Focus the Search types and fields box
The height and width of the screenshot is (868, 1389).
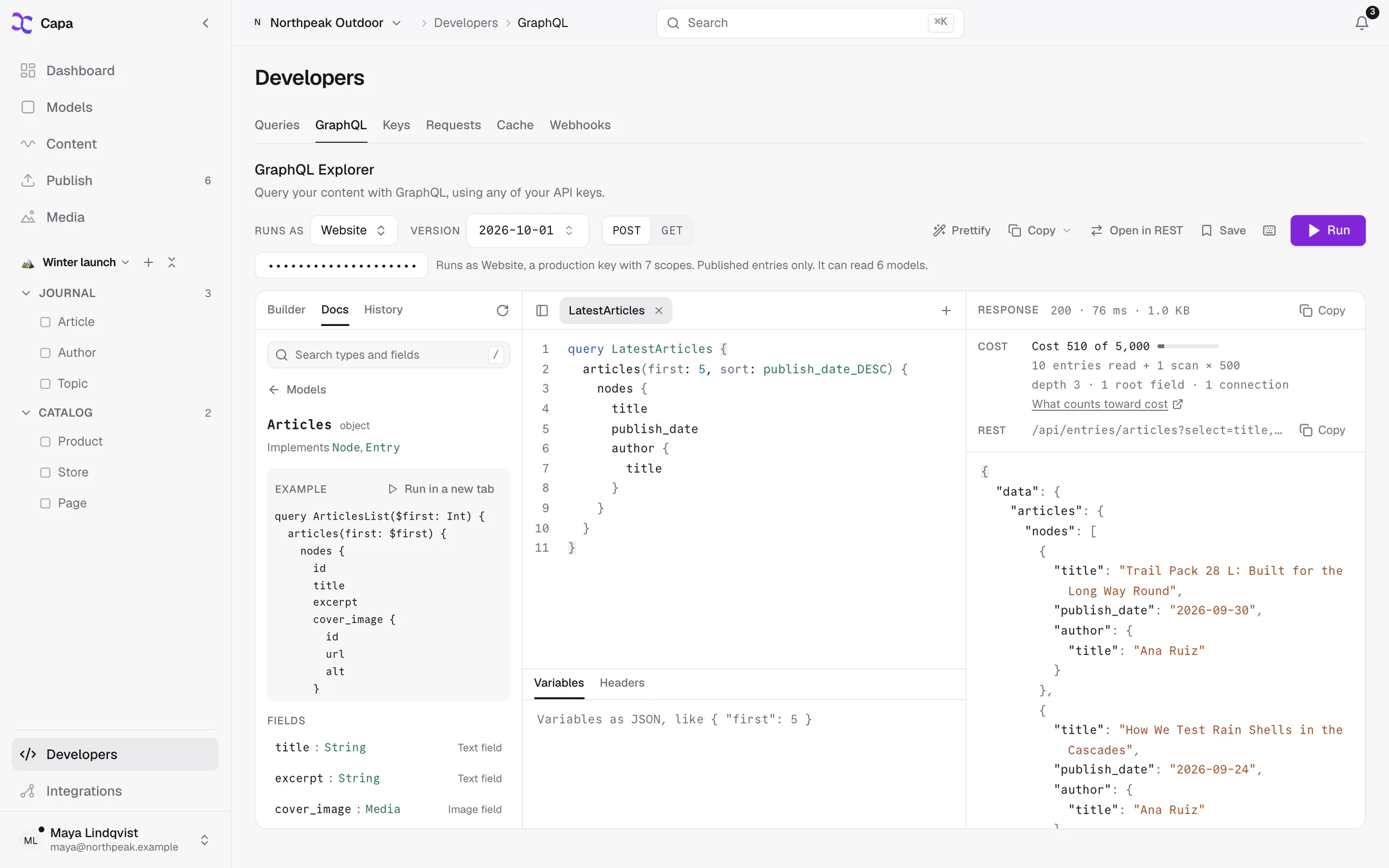[x=388, y=355]
